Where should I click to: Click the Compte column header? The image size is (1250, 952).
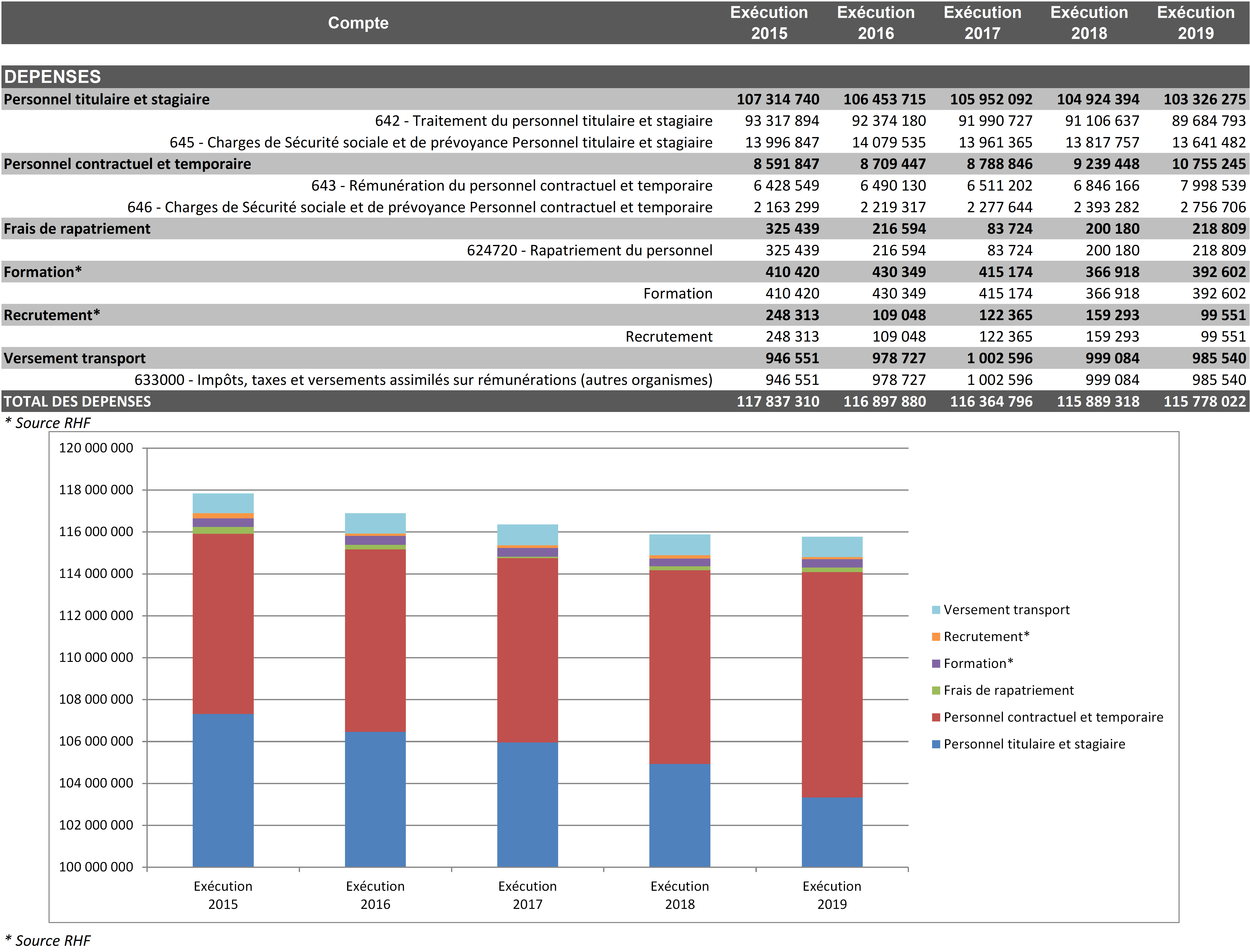358,23
